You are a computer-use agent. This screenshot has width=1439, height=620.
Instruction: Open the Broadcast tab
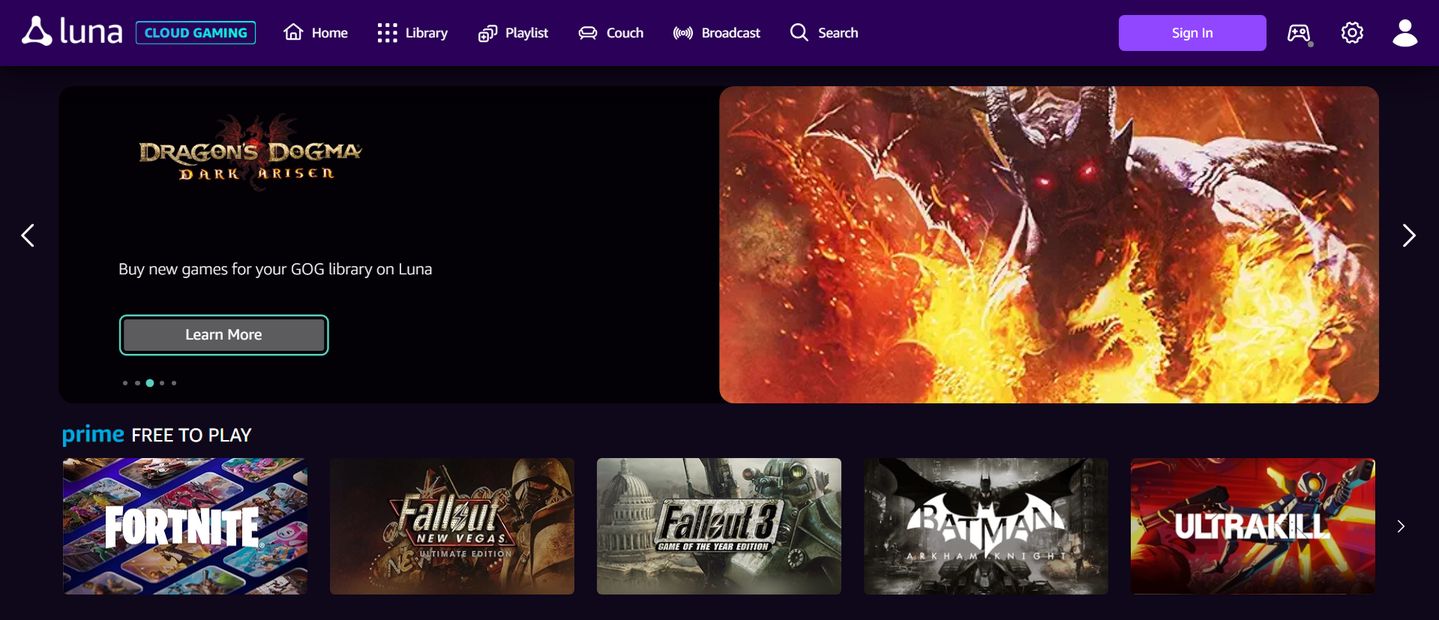[717, 33]
